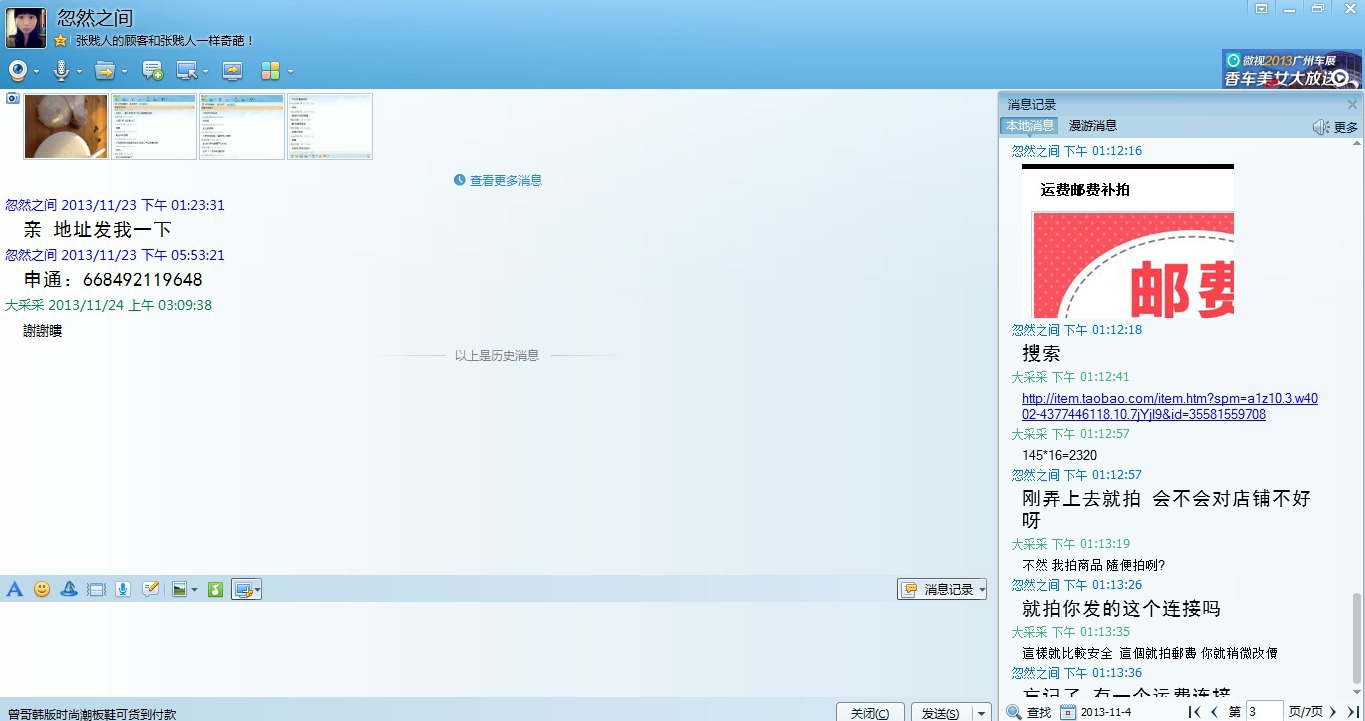Expand the video call dropdown arrow

[x=36, y=72]
